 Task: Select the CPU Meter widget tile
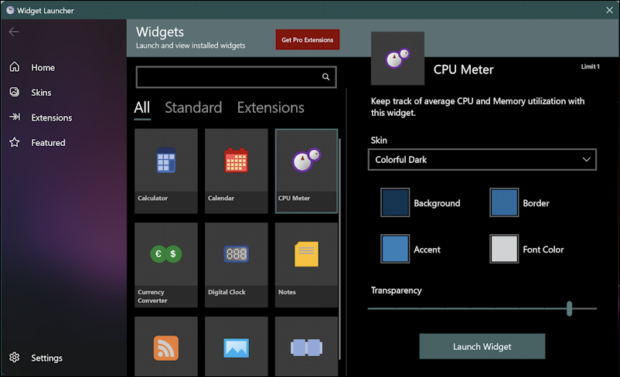pyautogui.click(x=306, y=171)
